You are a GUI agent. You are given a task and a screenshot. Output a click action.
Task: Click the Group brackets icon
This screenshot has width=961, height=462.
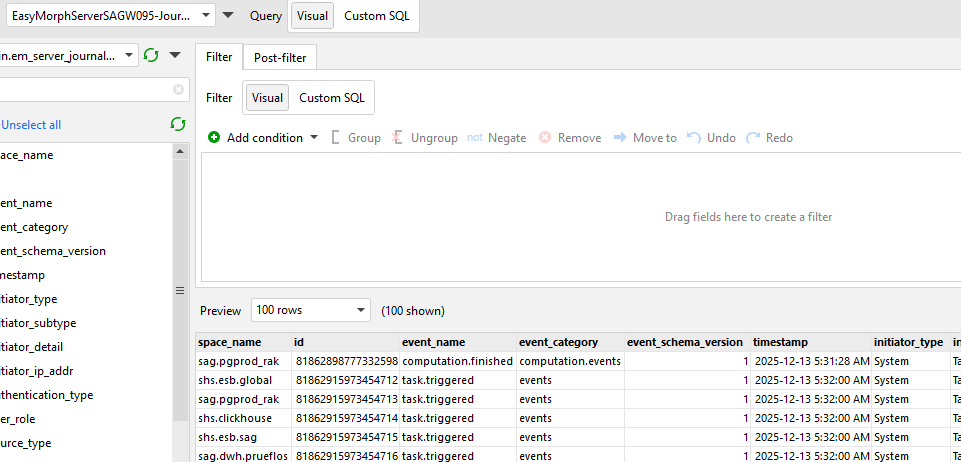pos(336,138)
